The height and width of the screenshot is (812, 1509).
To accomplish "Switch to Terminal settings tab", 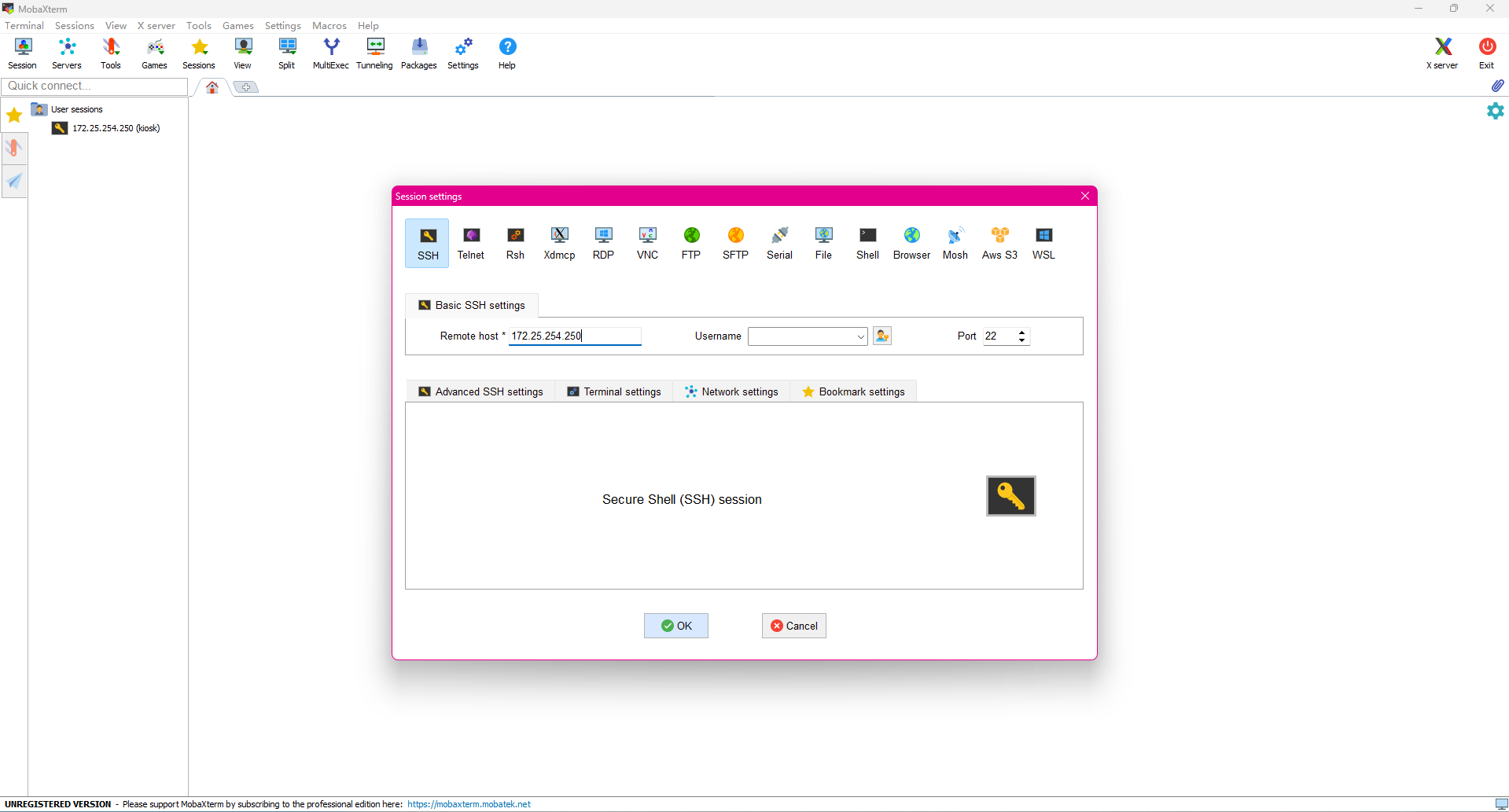I will tap(614, 391).
